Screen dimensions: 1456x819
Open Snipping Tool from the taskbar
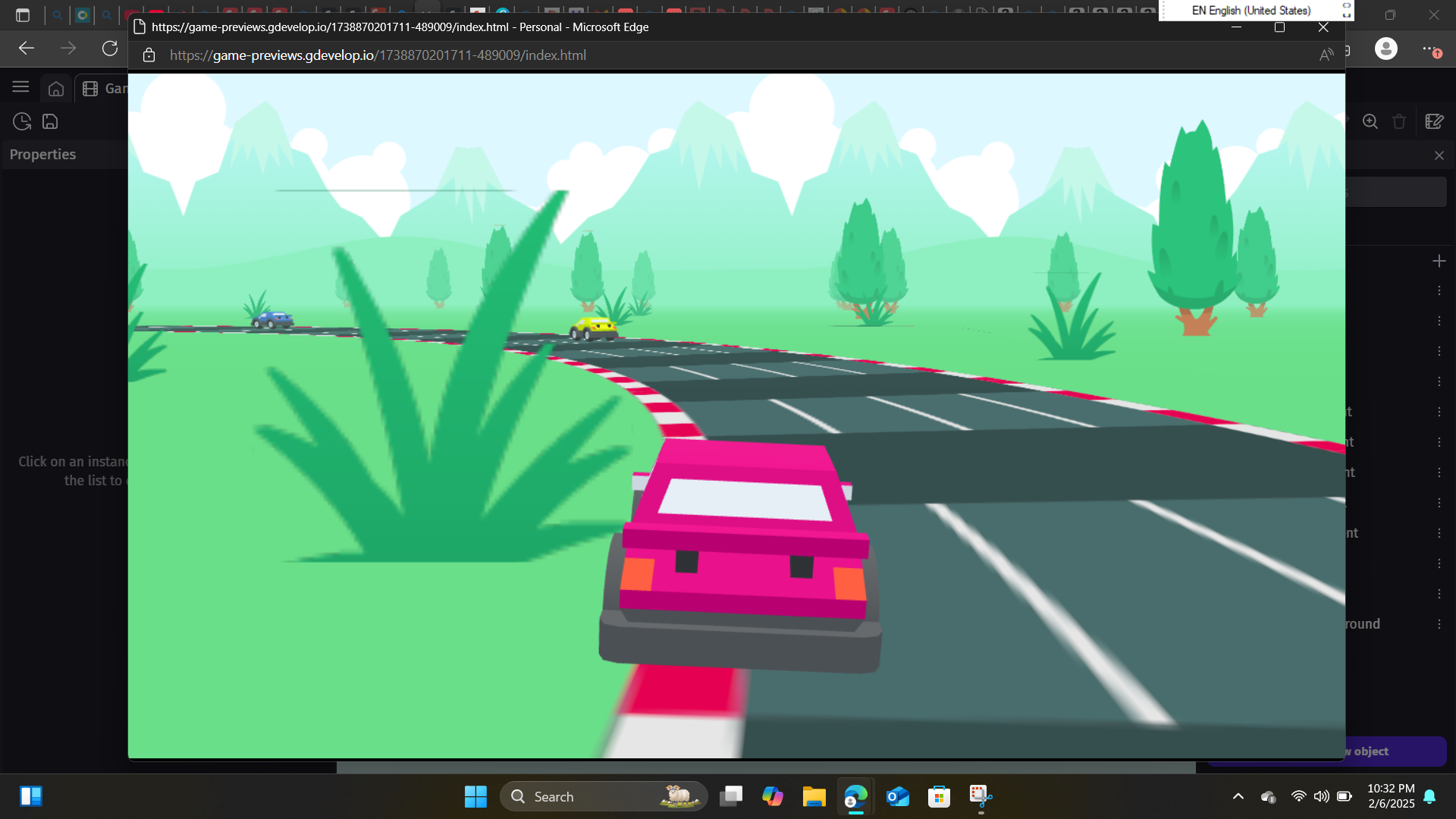click(x=981, y=797)
